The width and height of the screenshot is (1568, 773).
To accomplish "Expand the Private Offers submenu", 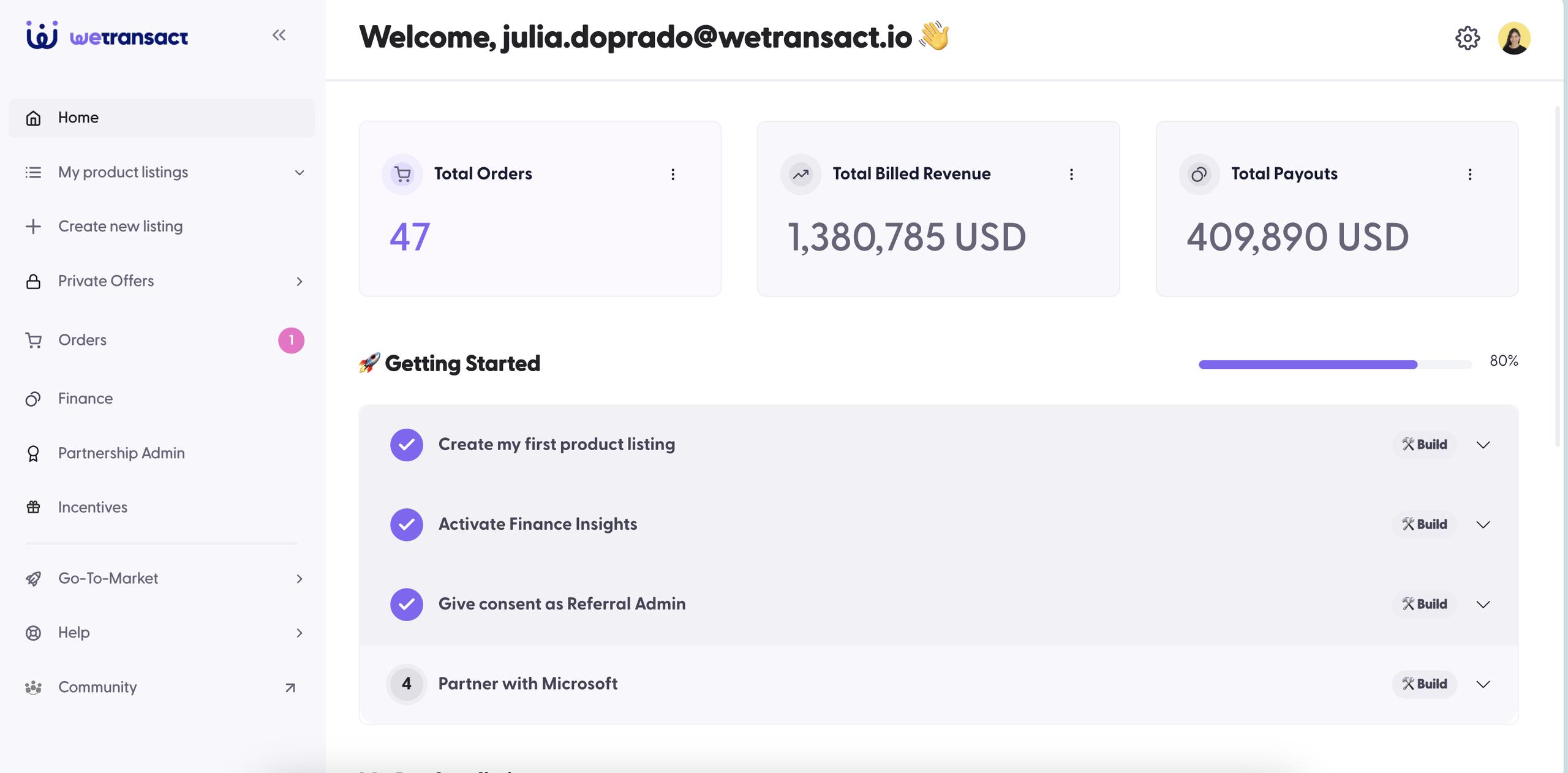I will pos(299,281).
